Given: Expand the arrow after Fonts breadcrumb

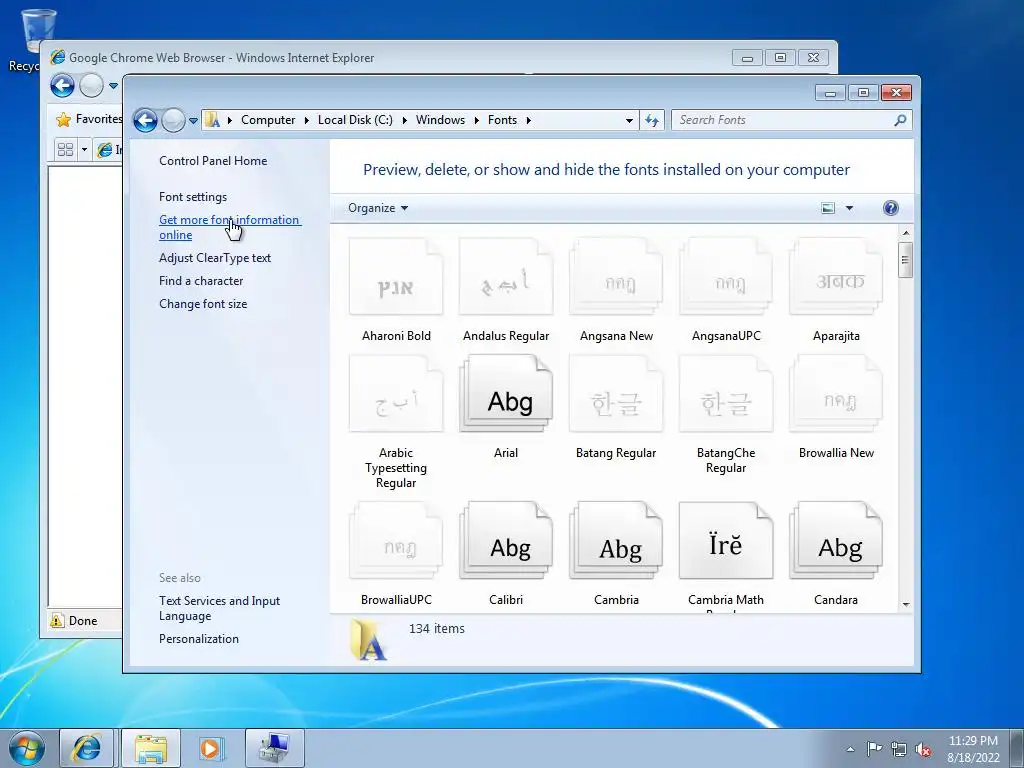Looking at the screenshot, I should point(528,120).
